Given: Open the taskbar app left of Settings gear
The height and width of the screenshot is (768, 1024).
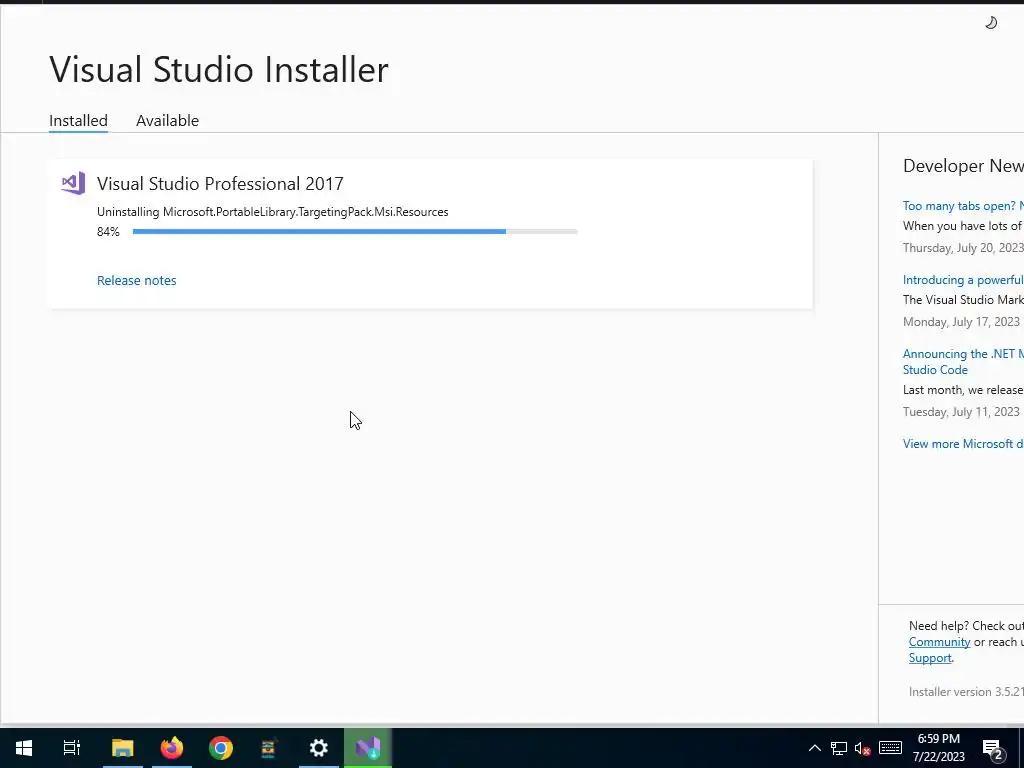Looking at the screenshot, I should click(269, 748).
